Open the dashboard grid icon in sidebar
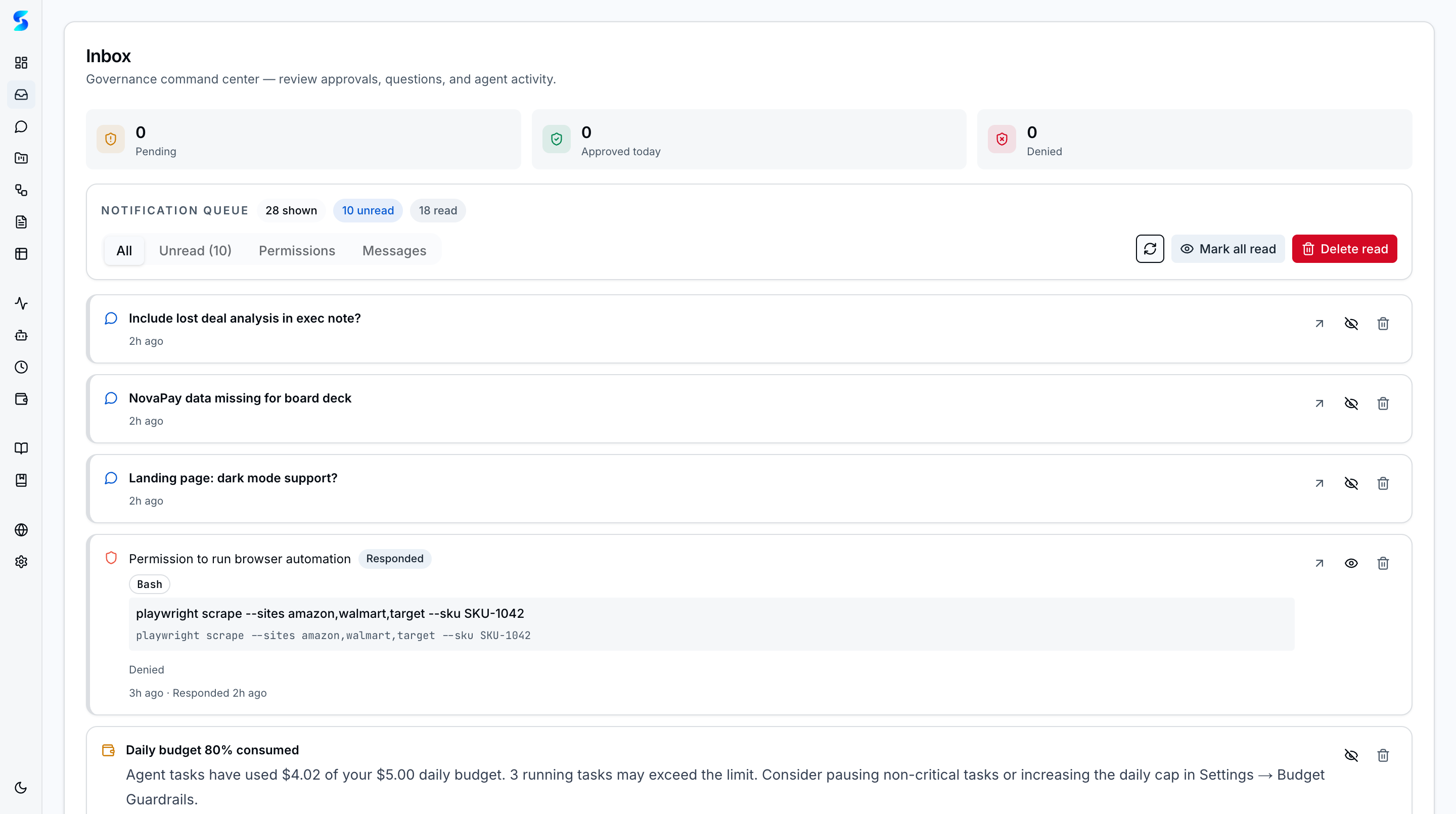Screen dimensions: 1456x814 coord(21,63)
